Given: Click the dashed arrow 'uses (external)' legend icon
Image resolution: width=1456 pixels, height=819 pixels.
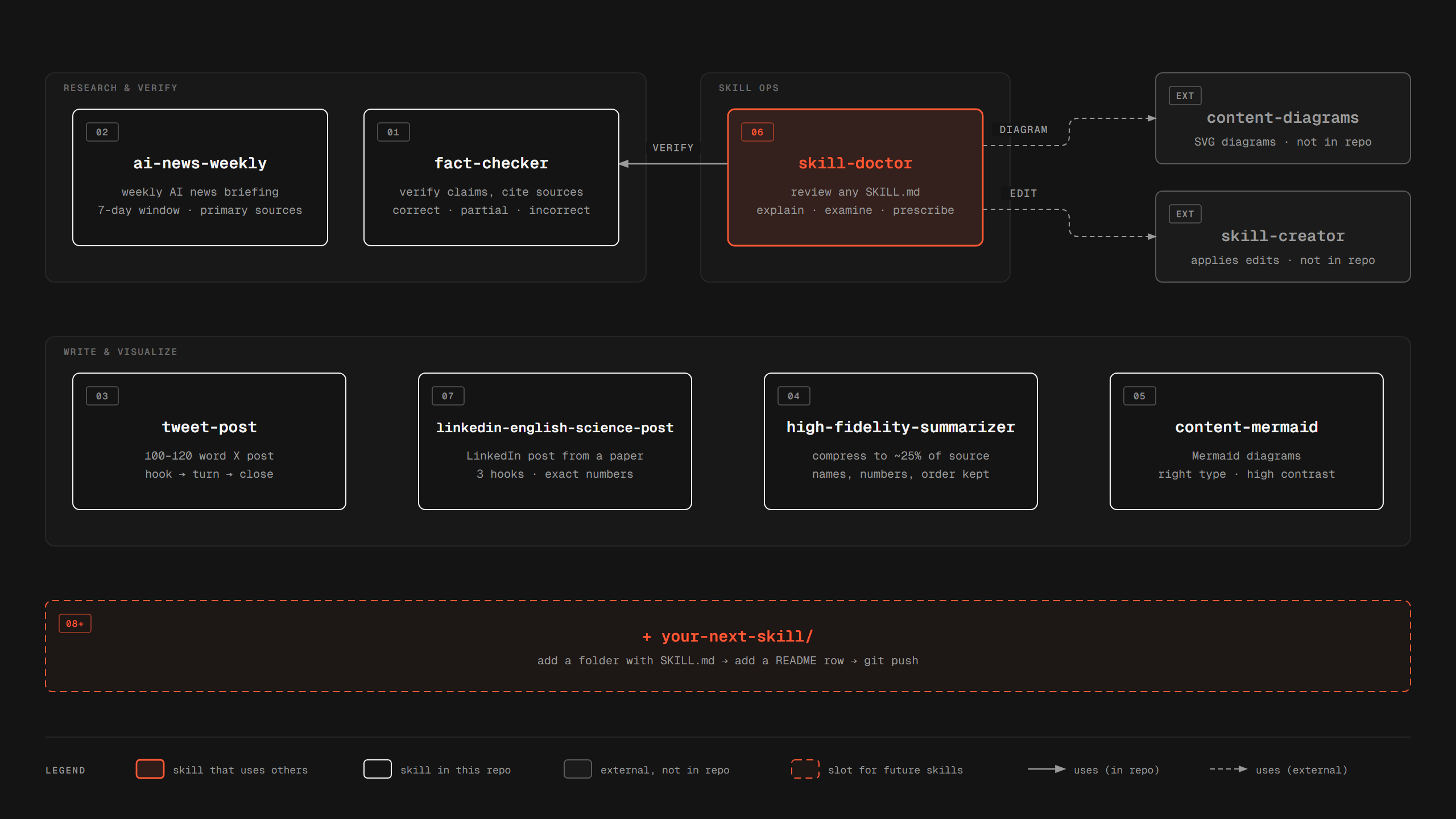Looking at the screenshot, I should point(1228,769).
